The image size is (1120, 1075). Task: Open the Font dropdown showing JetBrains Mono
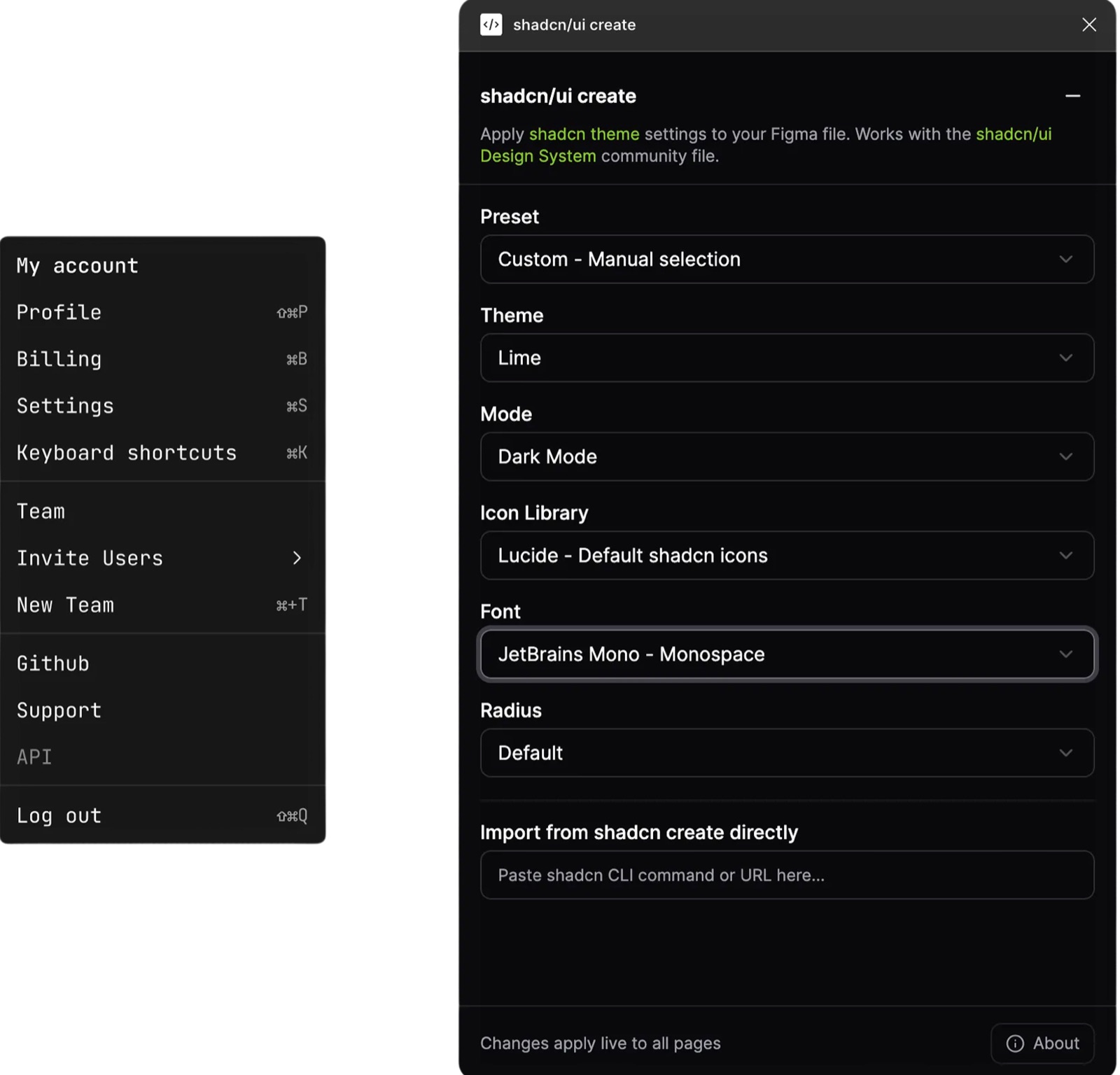coord(787,654)
